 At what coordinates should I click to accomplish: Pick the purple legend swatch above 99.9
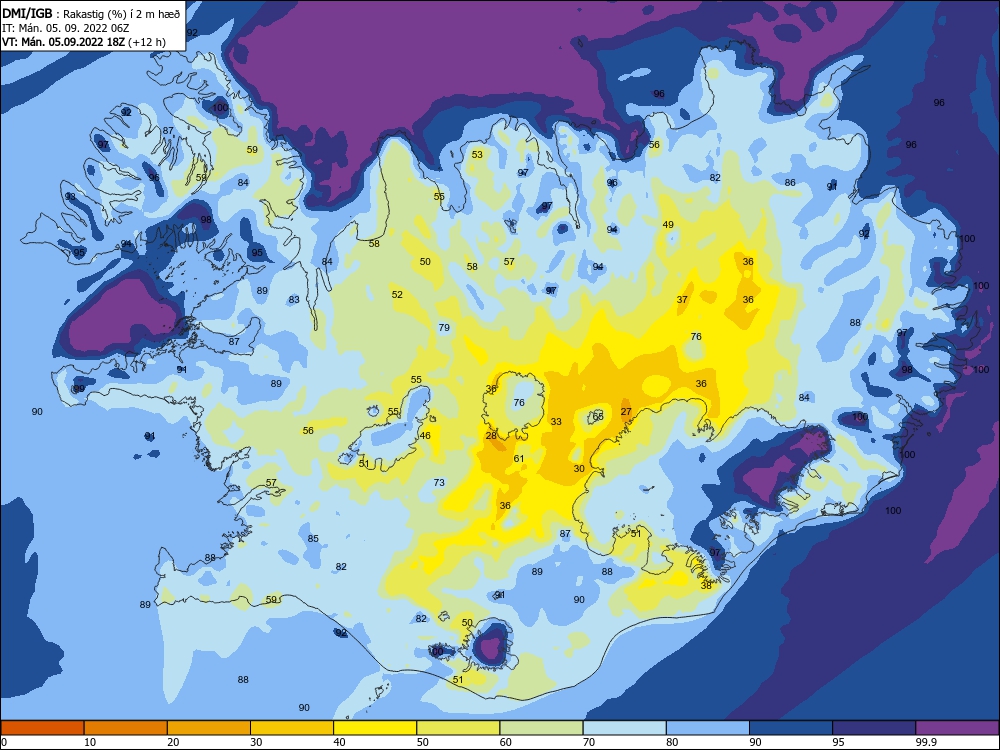[957, 728]
